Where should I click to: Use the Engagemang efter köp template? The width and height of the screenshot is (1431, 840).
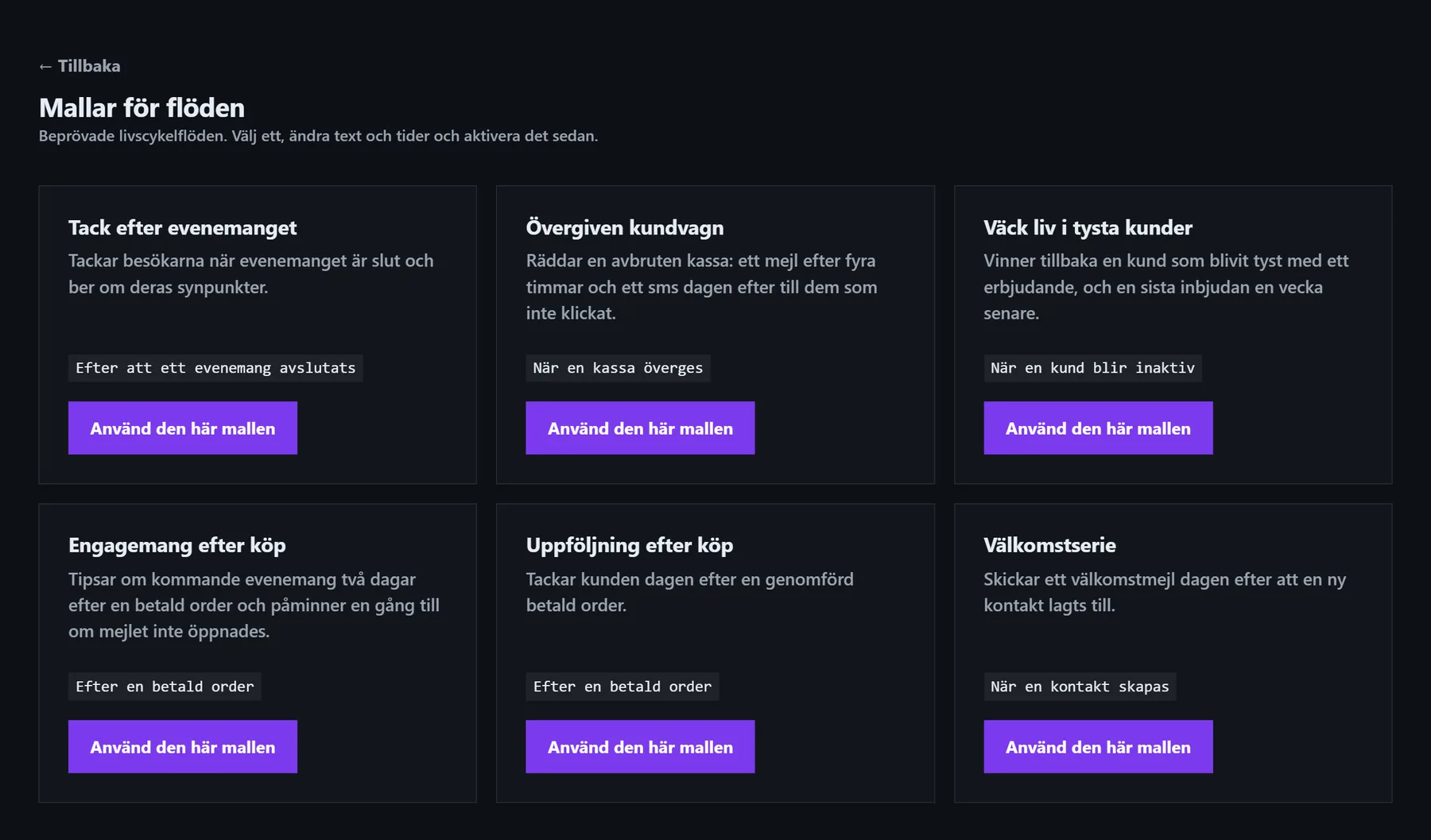point(183,747)
